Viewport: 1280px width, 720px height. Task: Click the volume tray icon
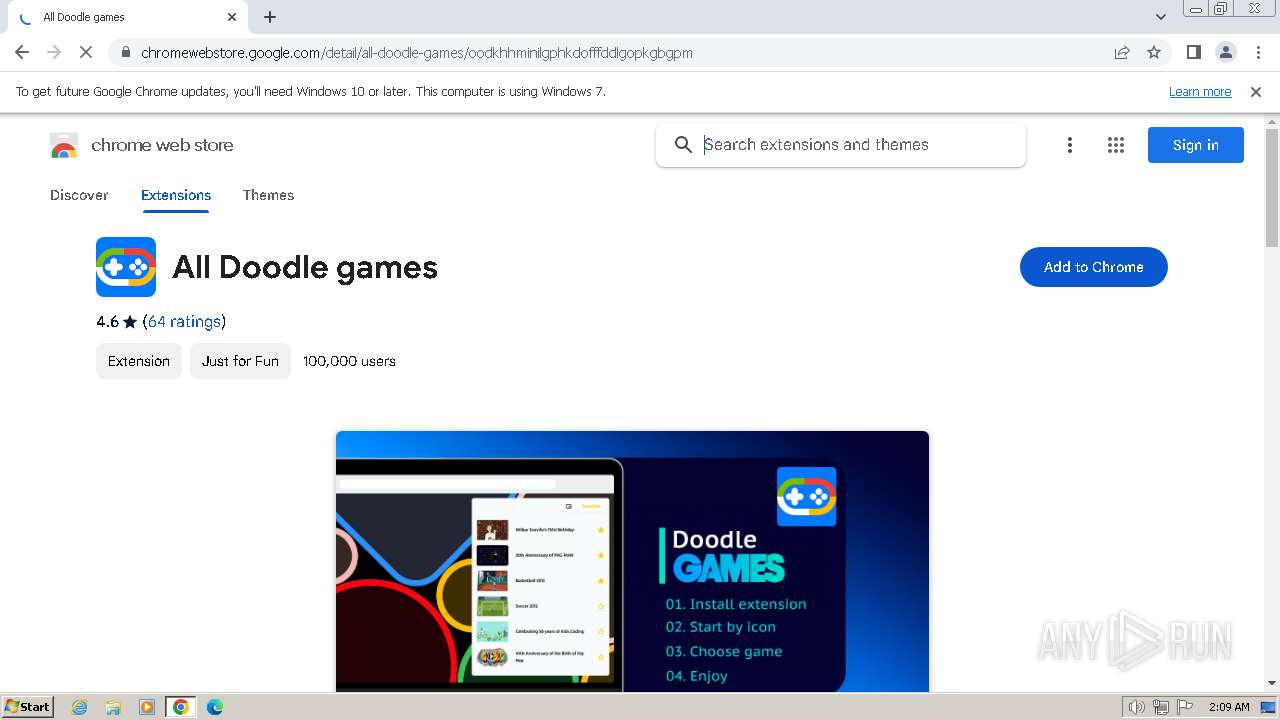1137,707
